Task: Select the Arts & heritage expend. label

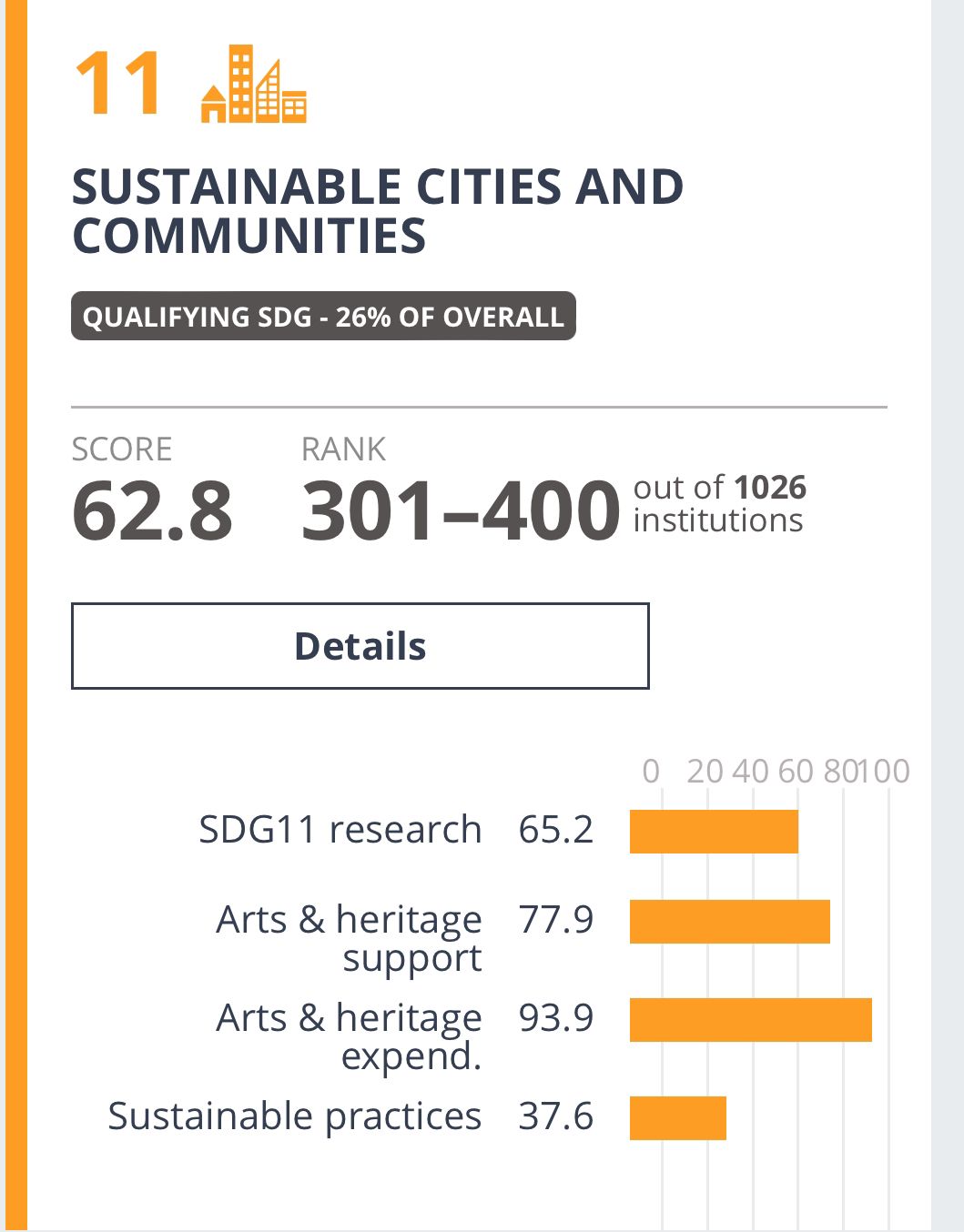Action: tap(349, 1037)
